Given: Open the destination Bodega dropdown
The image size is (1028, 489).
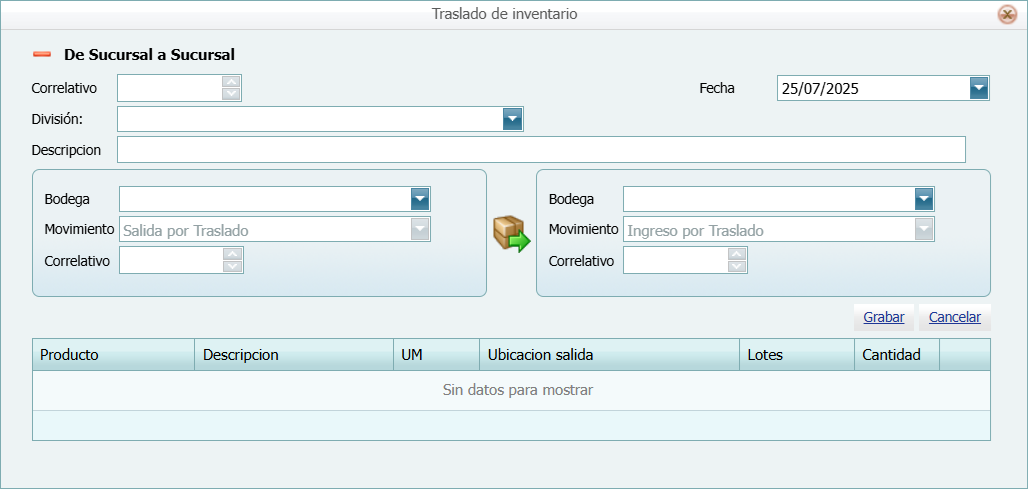Looking at the screenshot, I should [924, 199].
